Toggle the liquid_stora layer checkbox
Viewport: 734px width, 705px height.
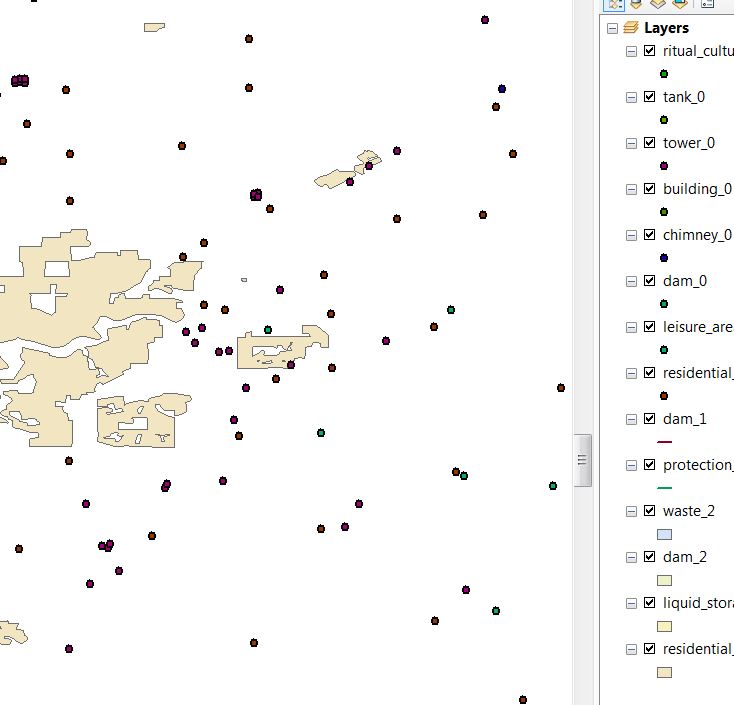tap(649, 602)
